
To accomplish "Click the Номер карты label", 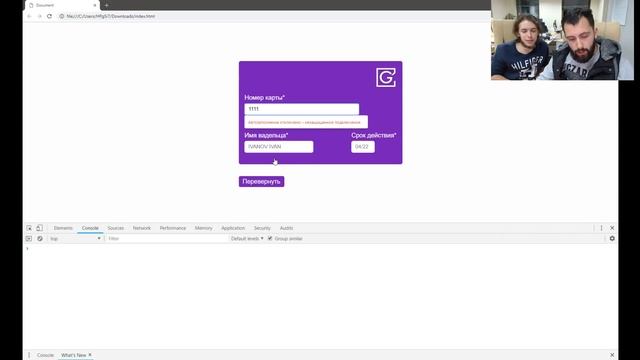I will [264, 98].
